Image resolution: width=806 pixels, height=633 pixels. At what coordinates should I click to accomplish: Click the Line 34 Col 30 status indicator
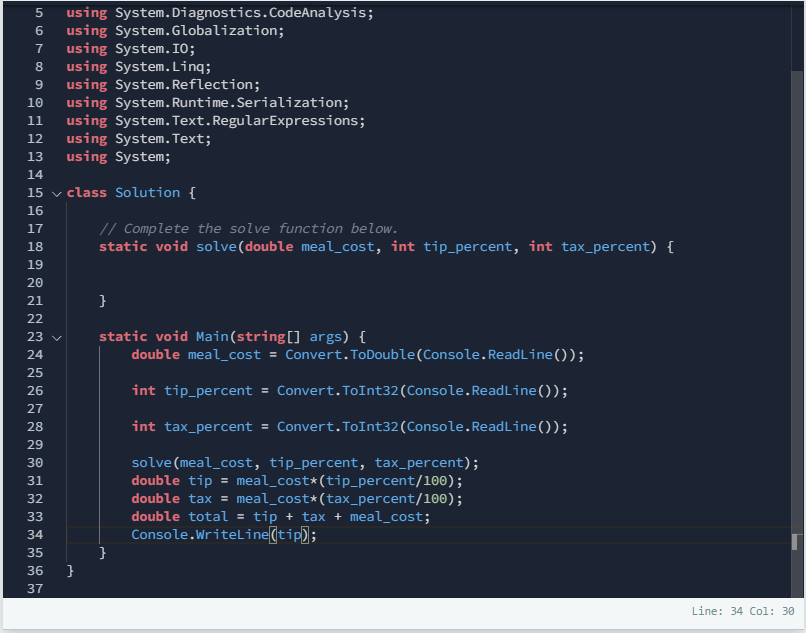[x=743, y=611]
